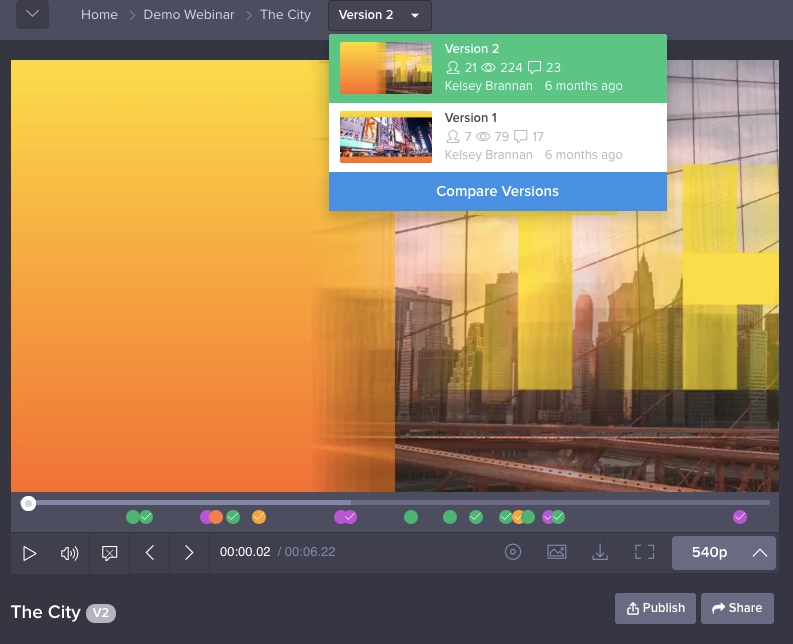Click the Publish button
This screenshot has width=793, height=644.
[x=655, y=608]
